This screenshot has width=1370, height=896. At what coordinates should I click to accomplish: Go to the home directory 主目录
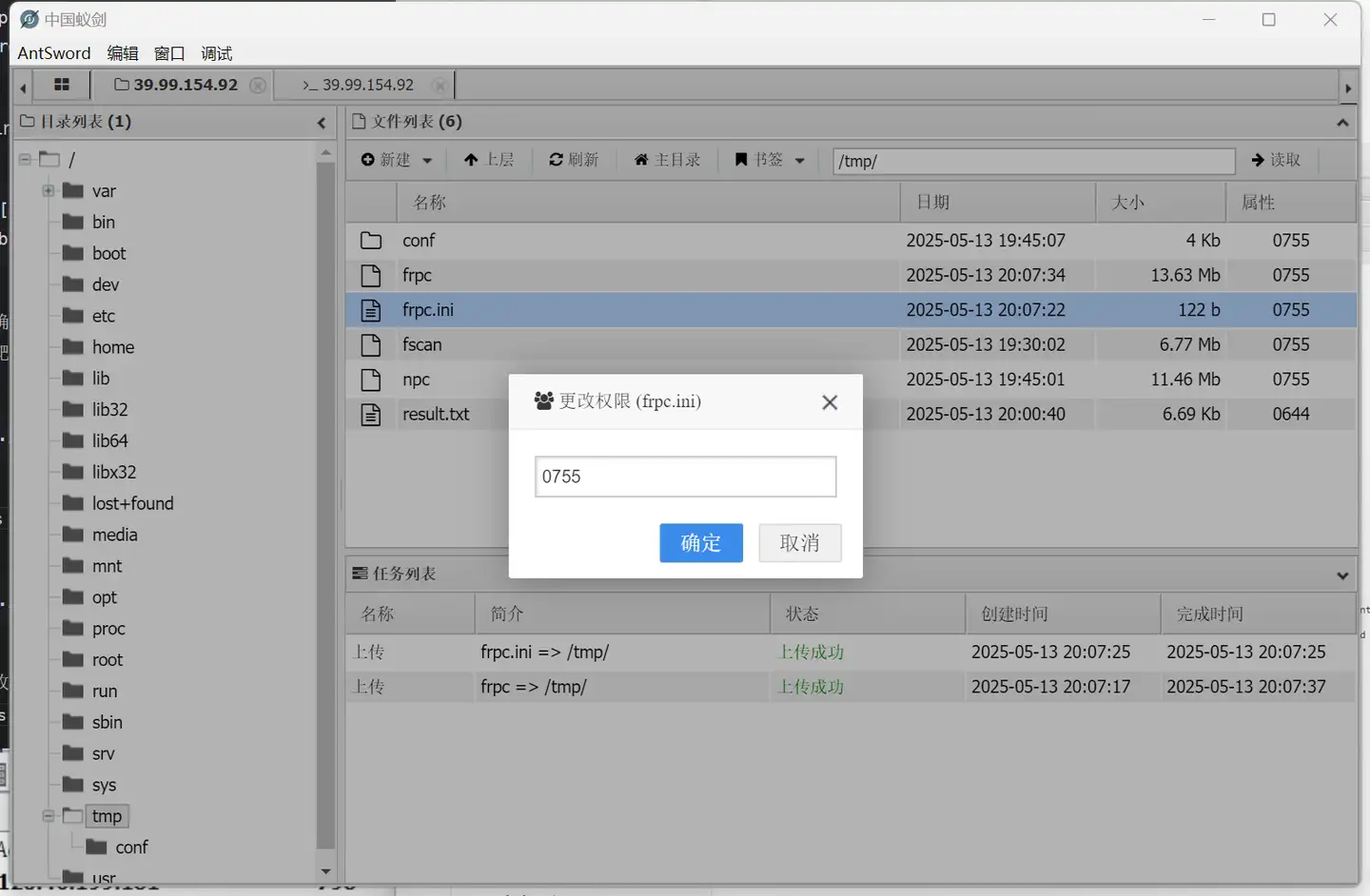pos(667,160)
